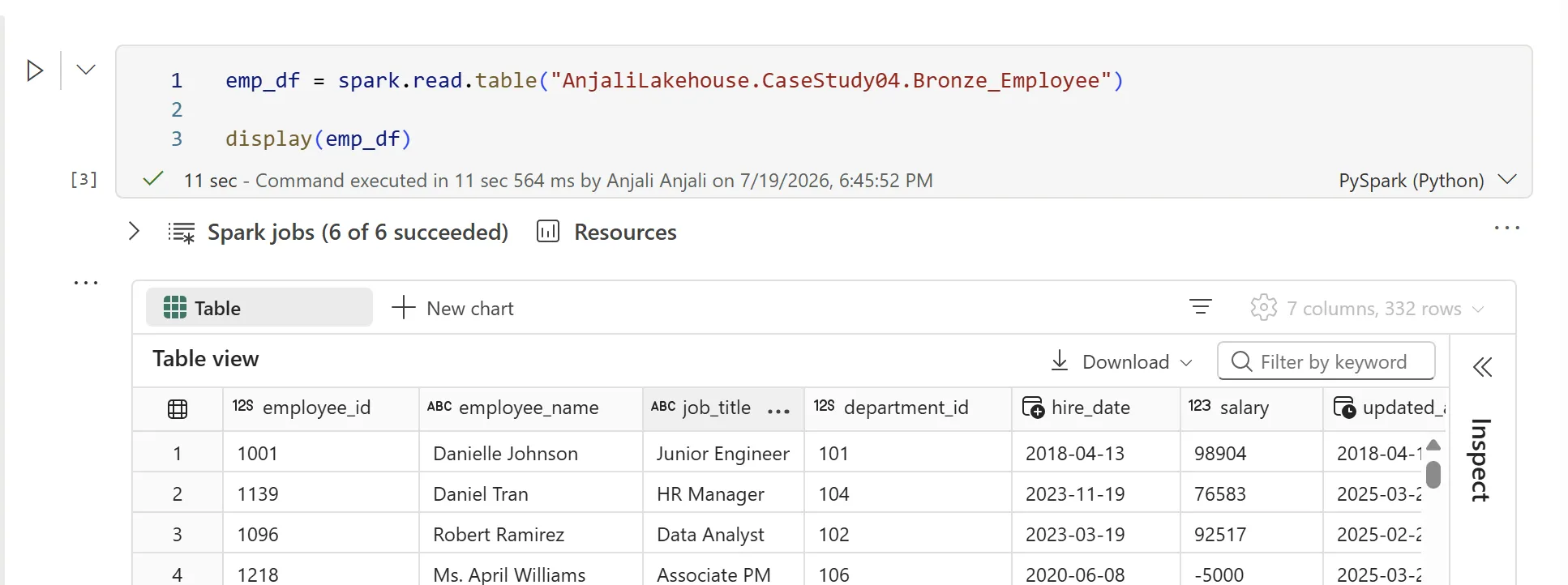Select hire_date cell 2023-03-19
Image resolution: width=1568 pixels, height=585 pixels.
[x=1095, y=534]
